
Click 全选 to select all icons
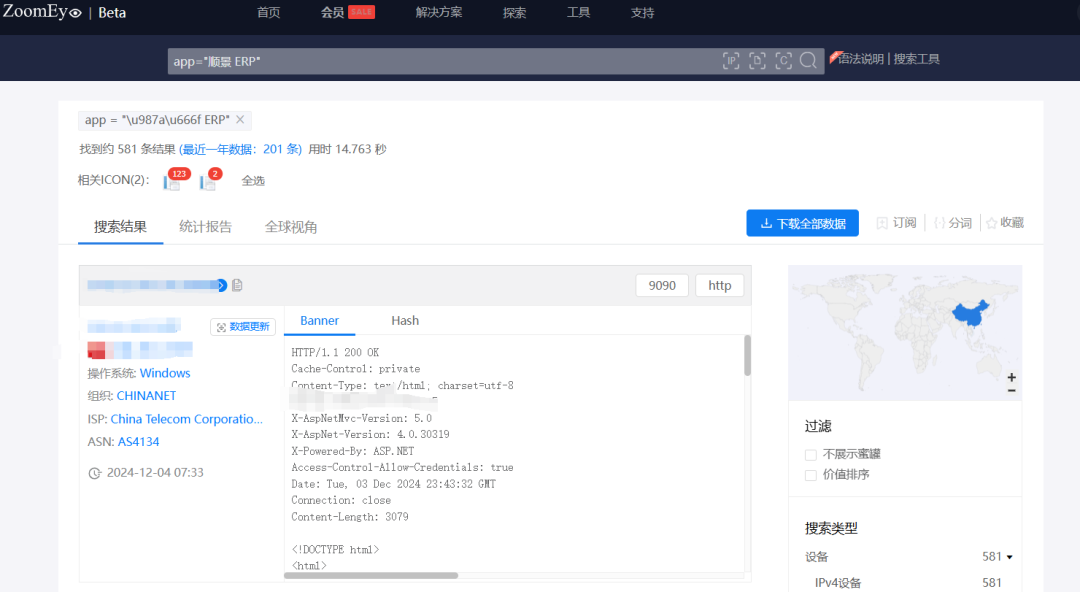(253, 181)
